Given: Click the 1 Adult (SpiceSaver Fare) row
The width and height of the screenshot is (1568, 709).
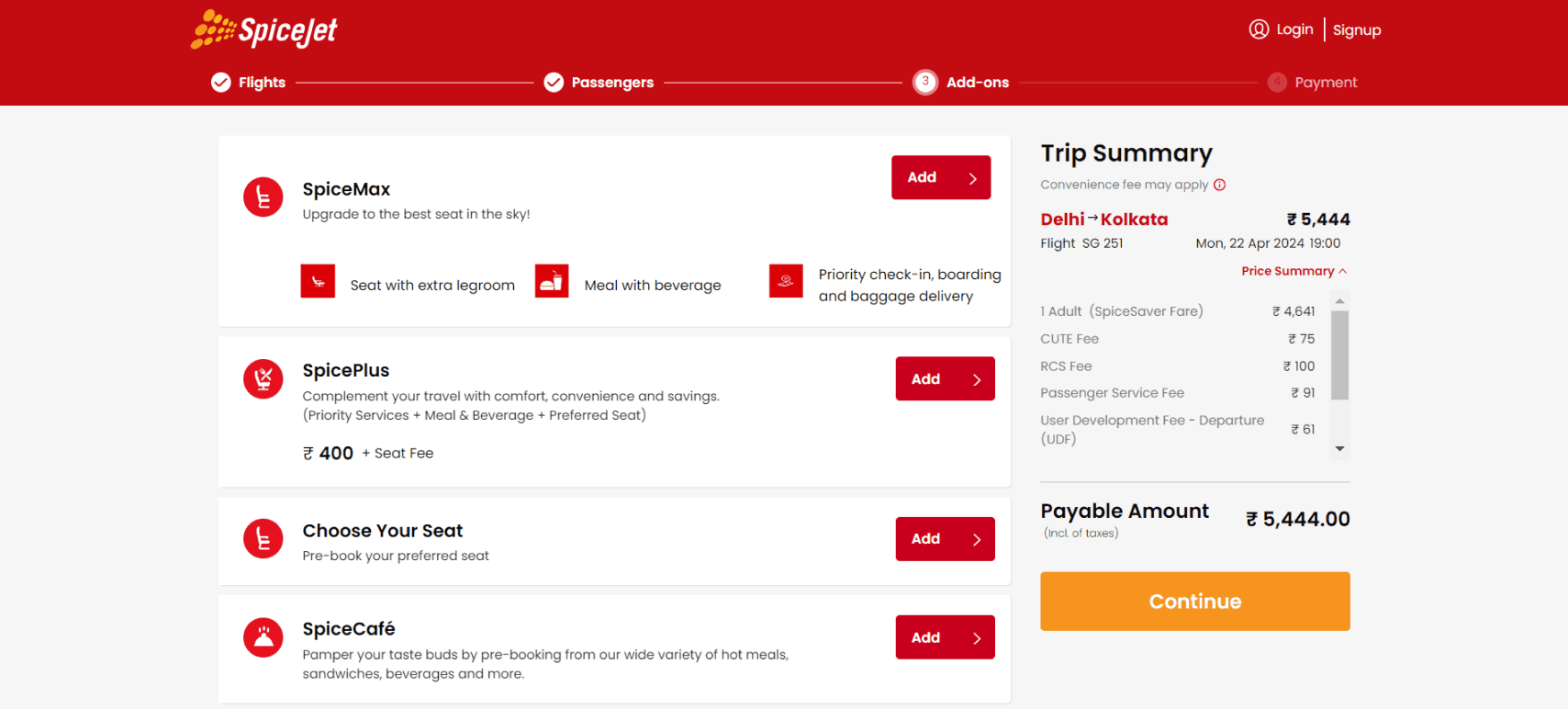Looking at the screenshot, I should (1178, 311).
